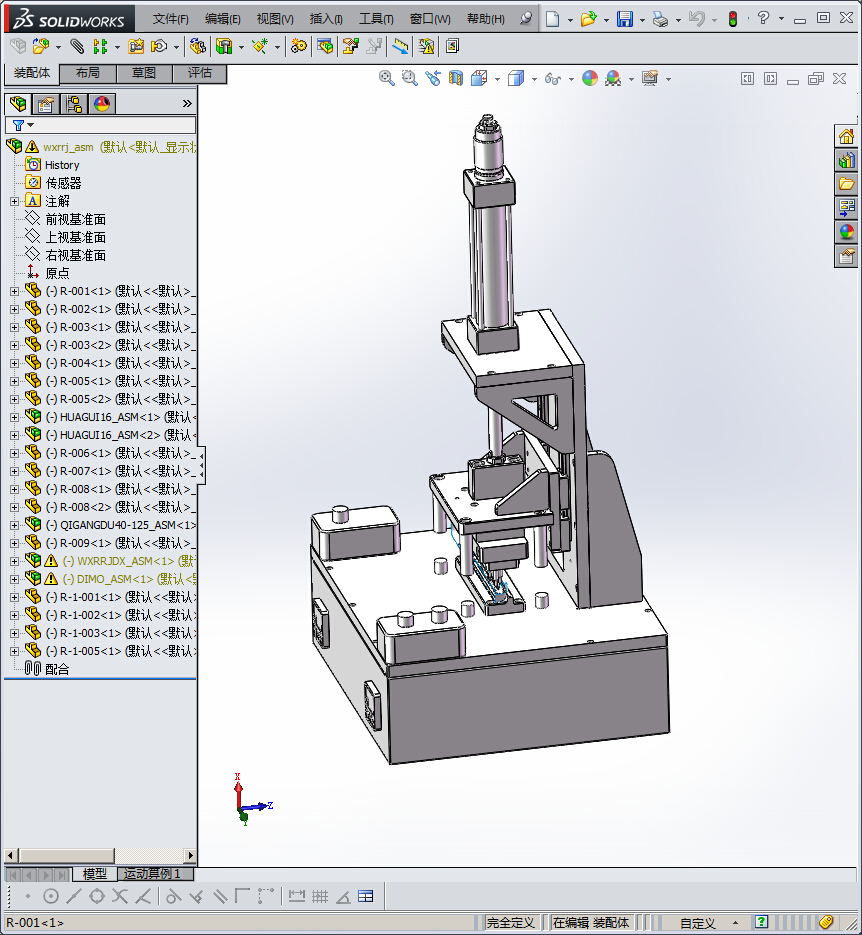Open the 插入(I) menu
Image resolution: width=862 pixels, height=935 pixels.
[x=326, y=19]
